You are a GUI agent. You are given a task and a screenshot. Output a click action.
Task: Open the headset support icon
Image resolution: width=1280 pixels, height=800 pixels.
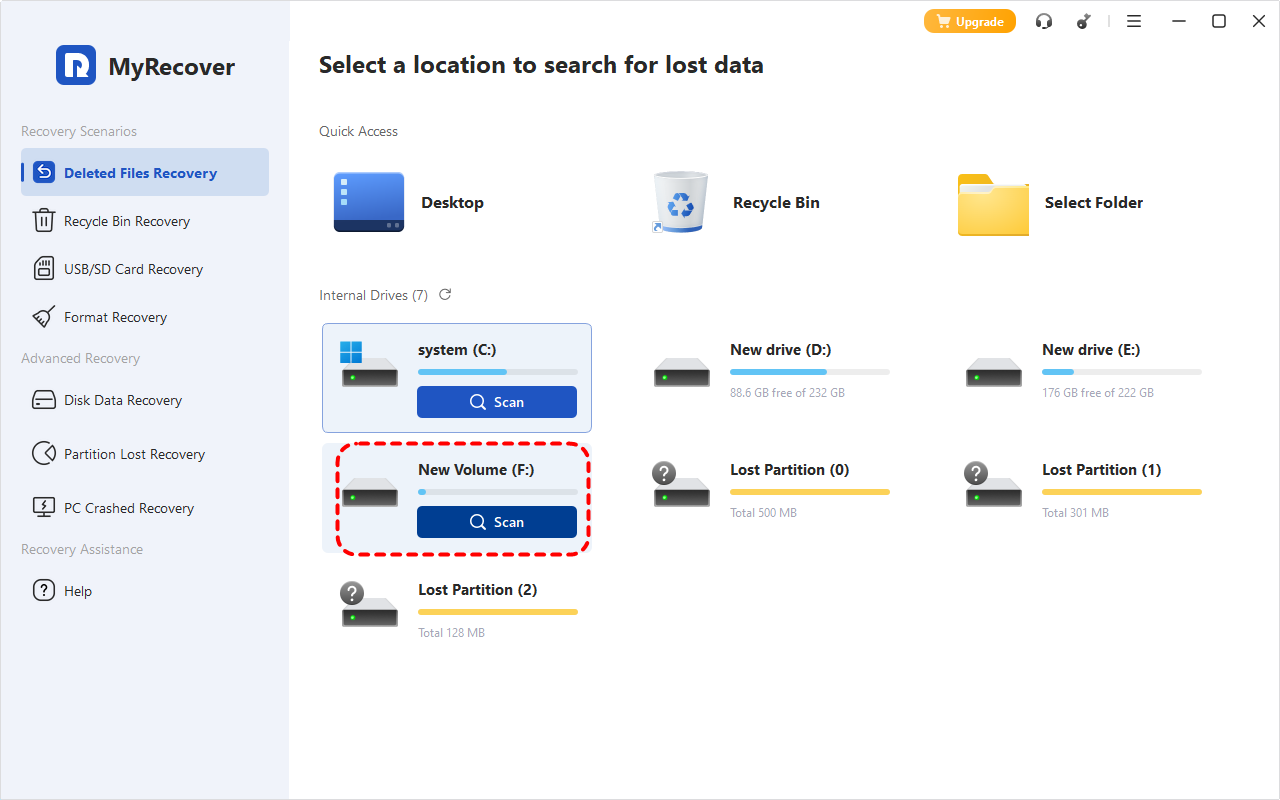(1044, 21)
